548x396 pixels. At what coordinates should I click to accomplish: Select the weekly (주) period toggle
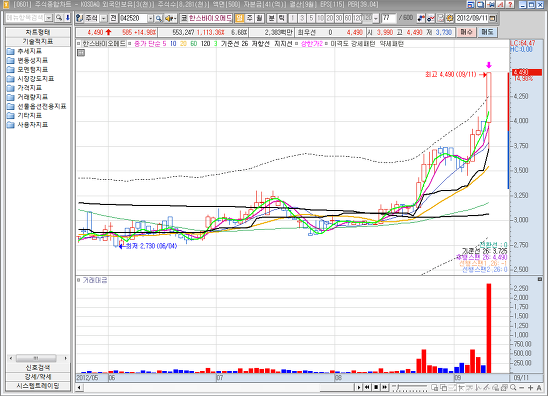250,18
